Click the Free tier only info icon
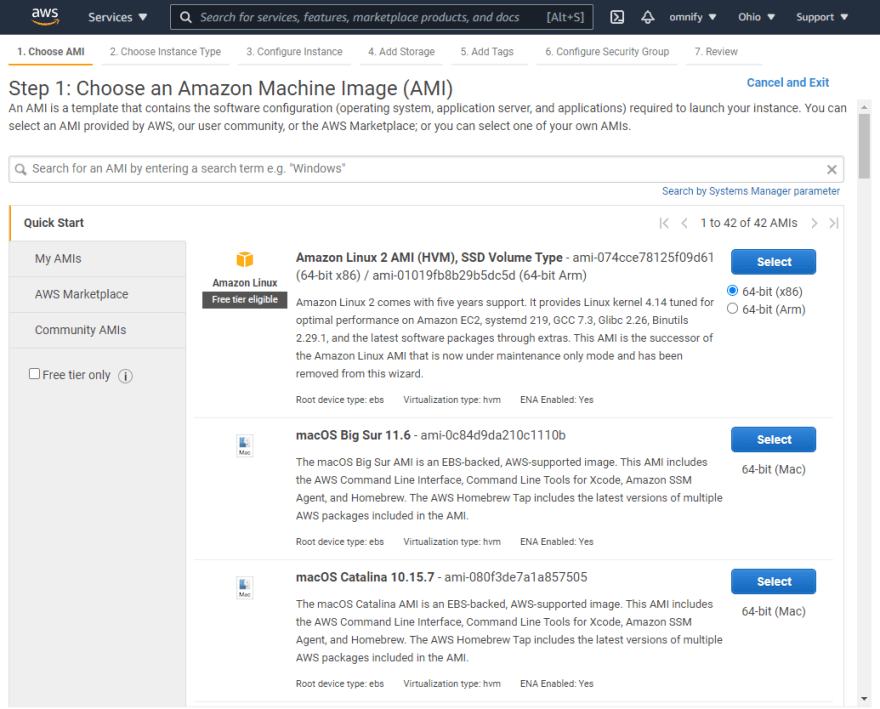 click(x=125, y=376)
